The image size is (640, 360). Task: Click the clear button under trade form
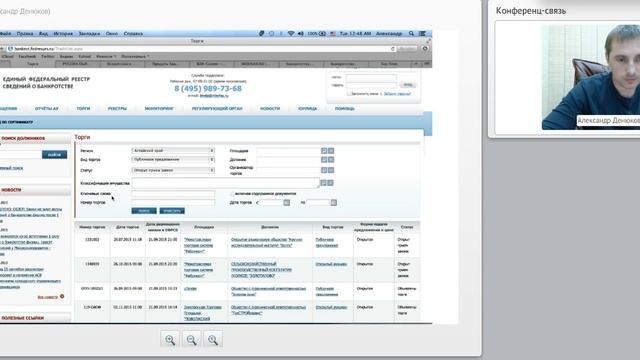coord(172,211)
